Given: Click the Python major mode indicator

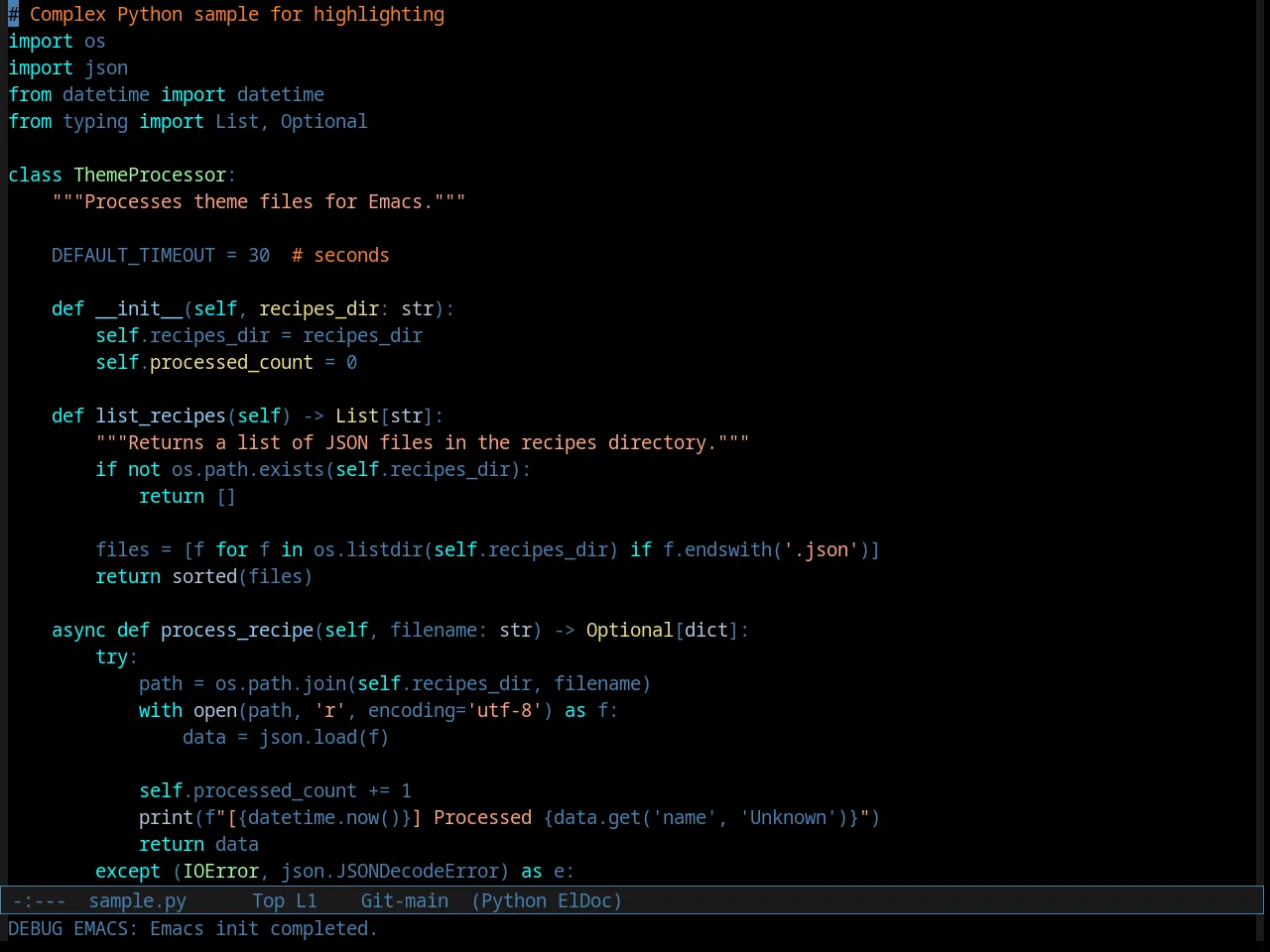Looking at the screenshot, I should pos(514,900).
